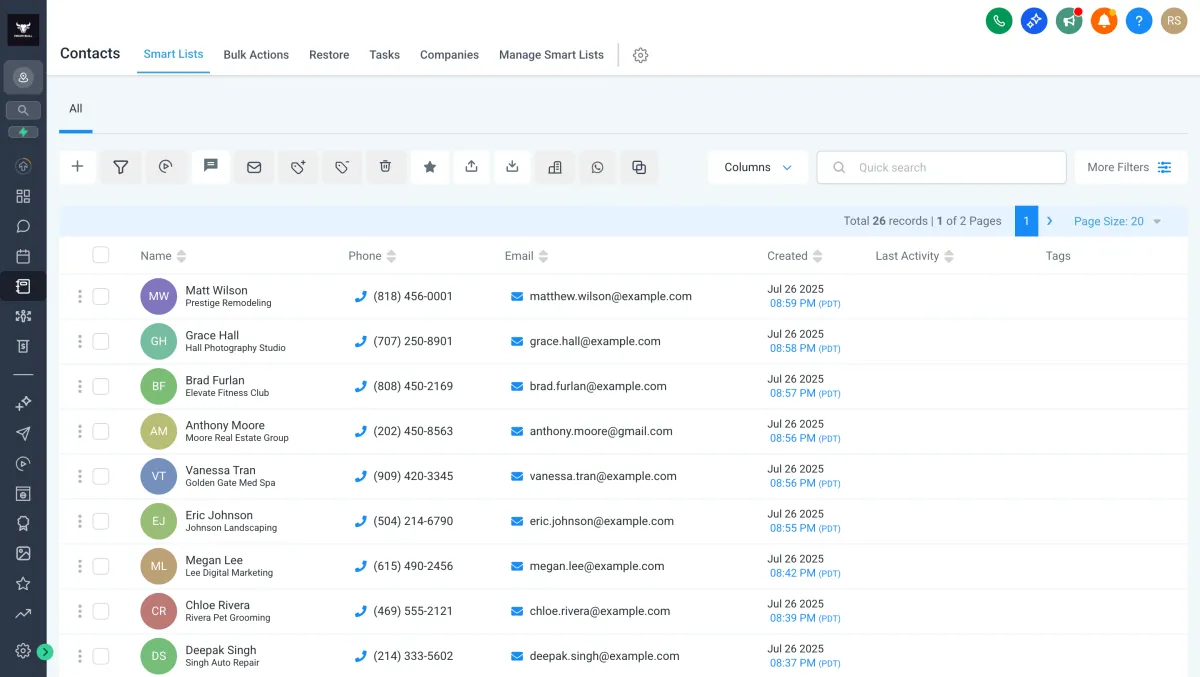1200x677 pixels.
Task: Click the orange notifications bell icon
Action: [x=1103, y=21]
